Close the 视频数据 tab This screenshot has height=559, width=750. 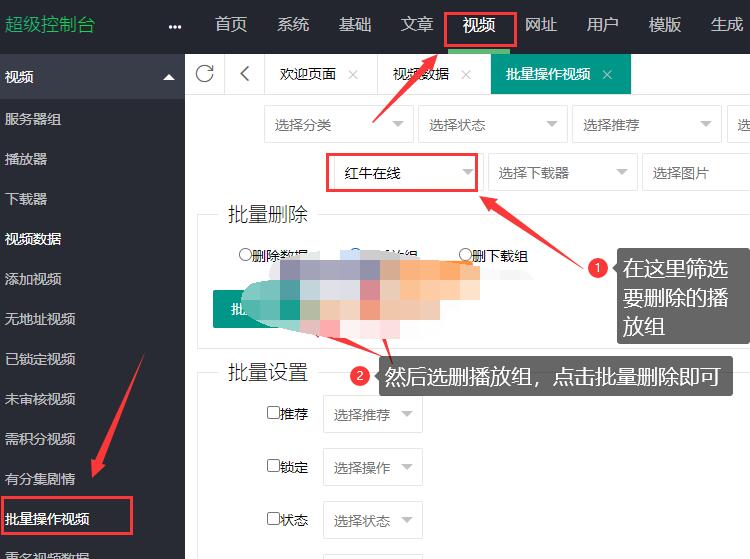(466, 75)
